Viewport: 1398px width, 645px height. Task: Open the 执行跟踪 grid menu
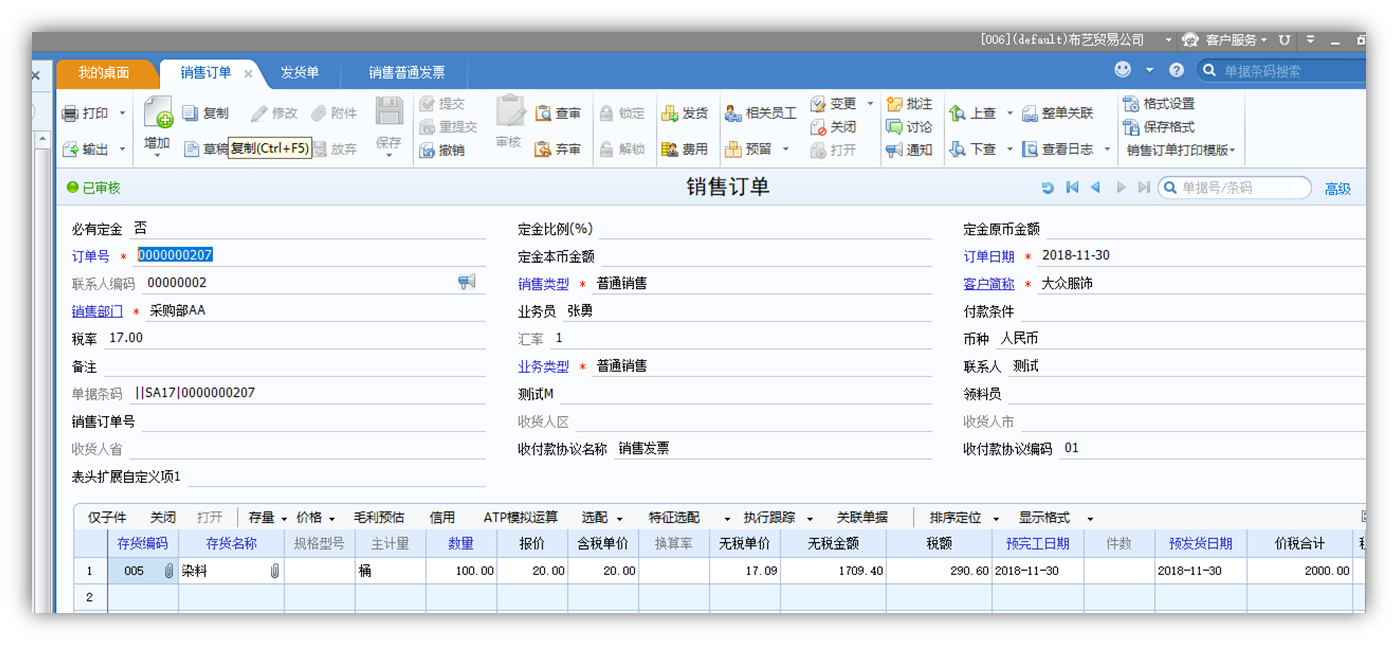[778, 518]
